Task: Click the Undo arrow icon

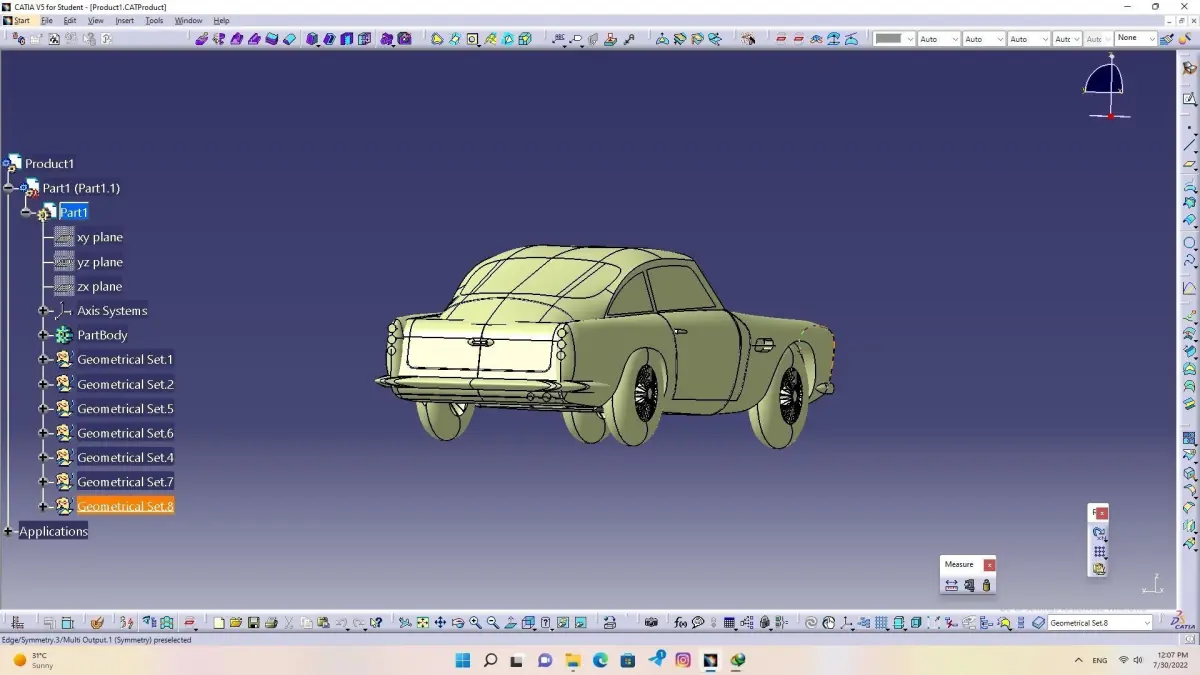Action: [x=341, y=622]
